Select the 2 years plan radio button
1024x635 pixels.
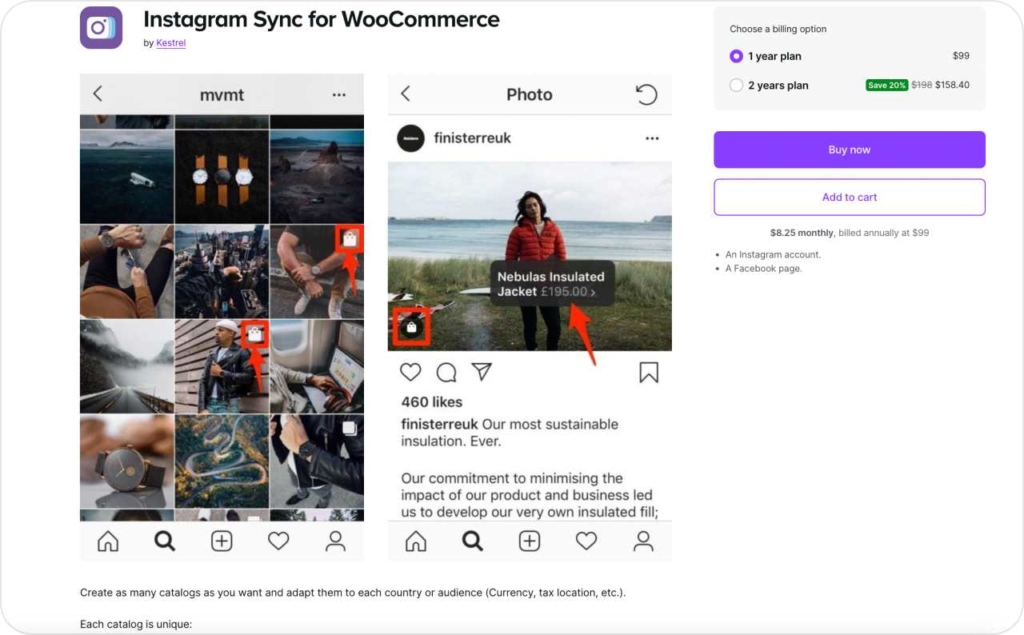click(x=736, y=85)
